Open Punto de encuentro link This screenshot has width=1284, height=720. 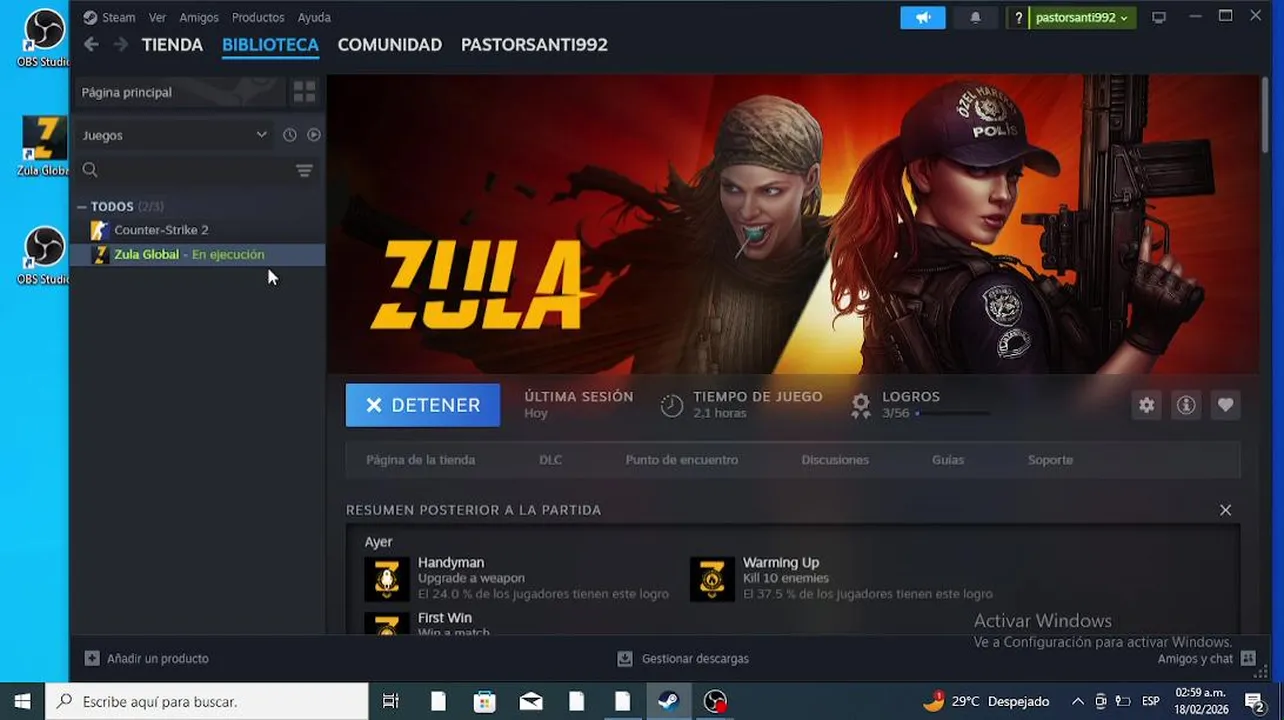(682, 460)
